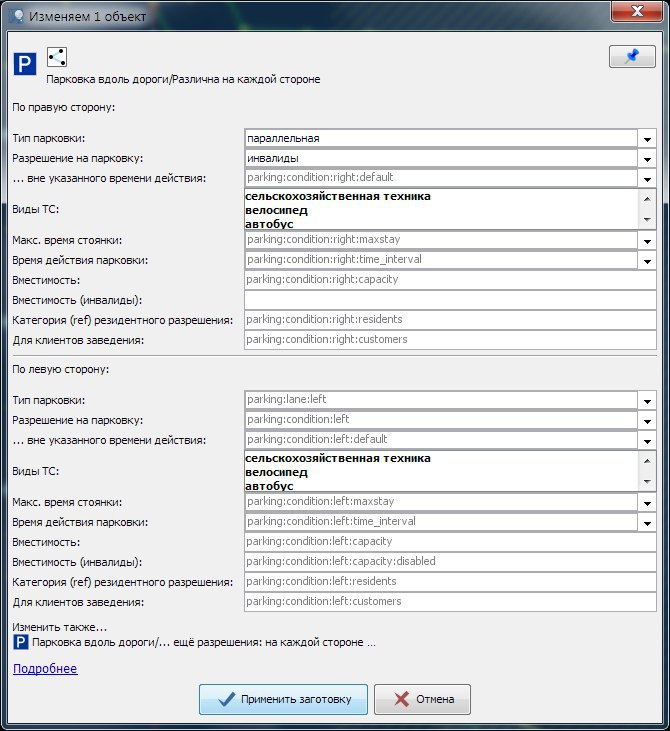Click the way/relation share-style icon
670x731 pixels.
click(x=57, y=57)
